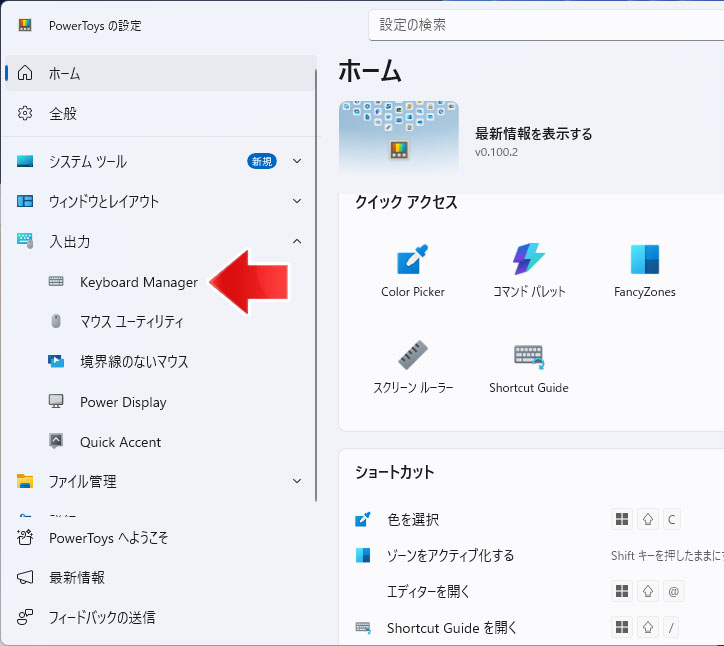724x646 pixels.
Task: Click the 新規 badge on システム ツール
Action: click(x=262, y=161)
